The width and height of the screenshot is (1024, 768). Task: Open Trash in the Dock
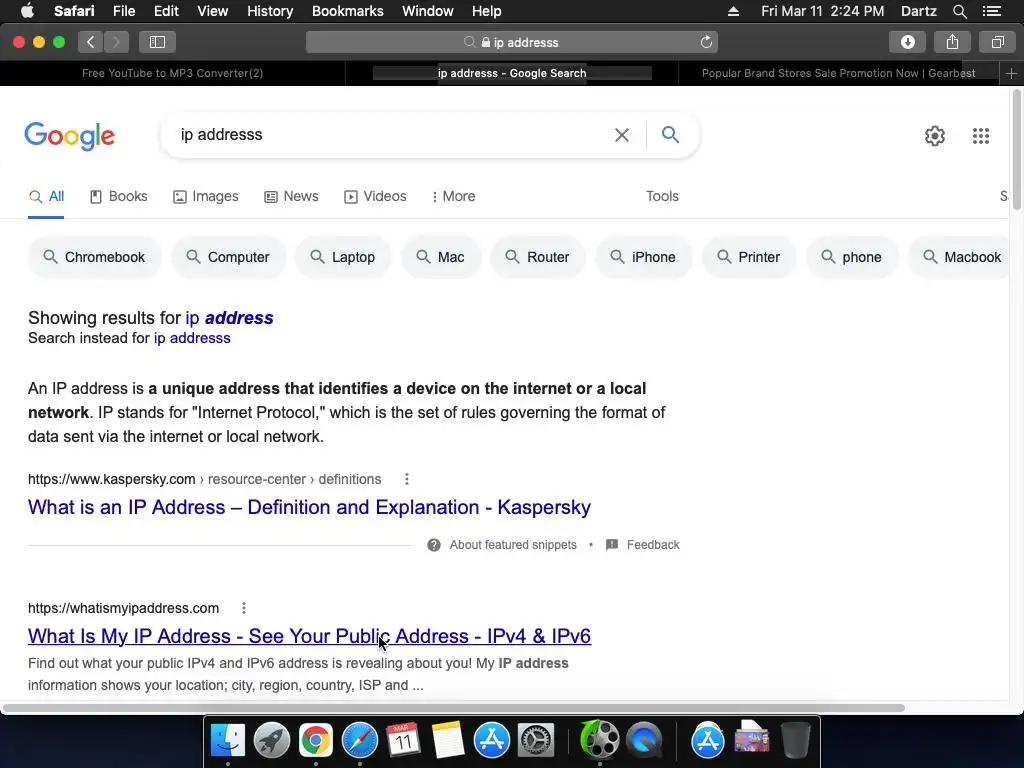(x=795, y=740)
